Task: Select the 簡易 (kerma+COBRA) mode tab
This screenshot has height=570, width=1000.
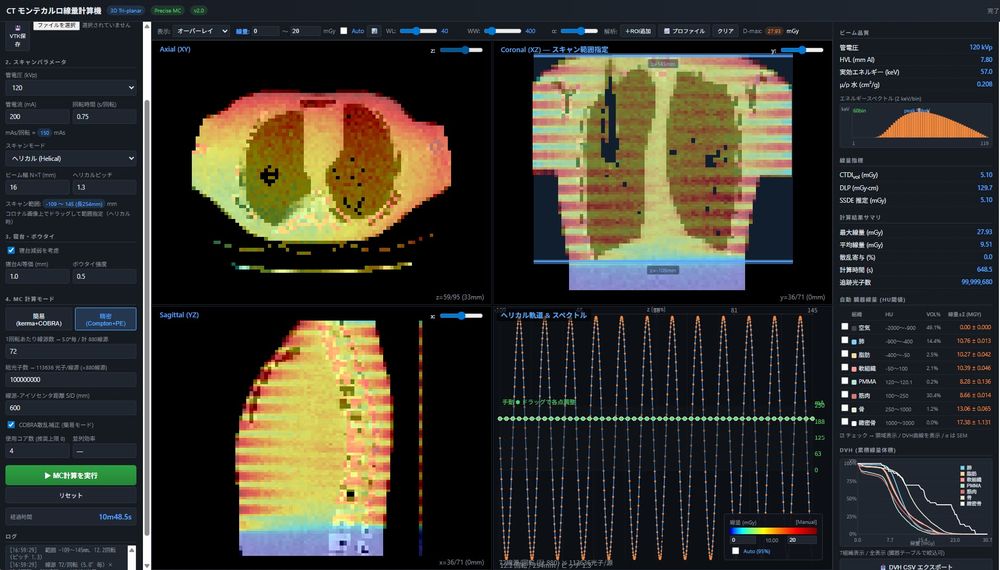Action: pyautogui.click(x=39, y=319)
